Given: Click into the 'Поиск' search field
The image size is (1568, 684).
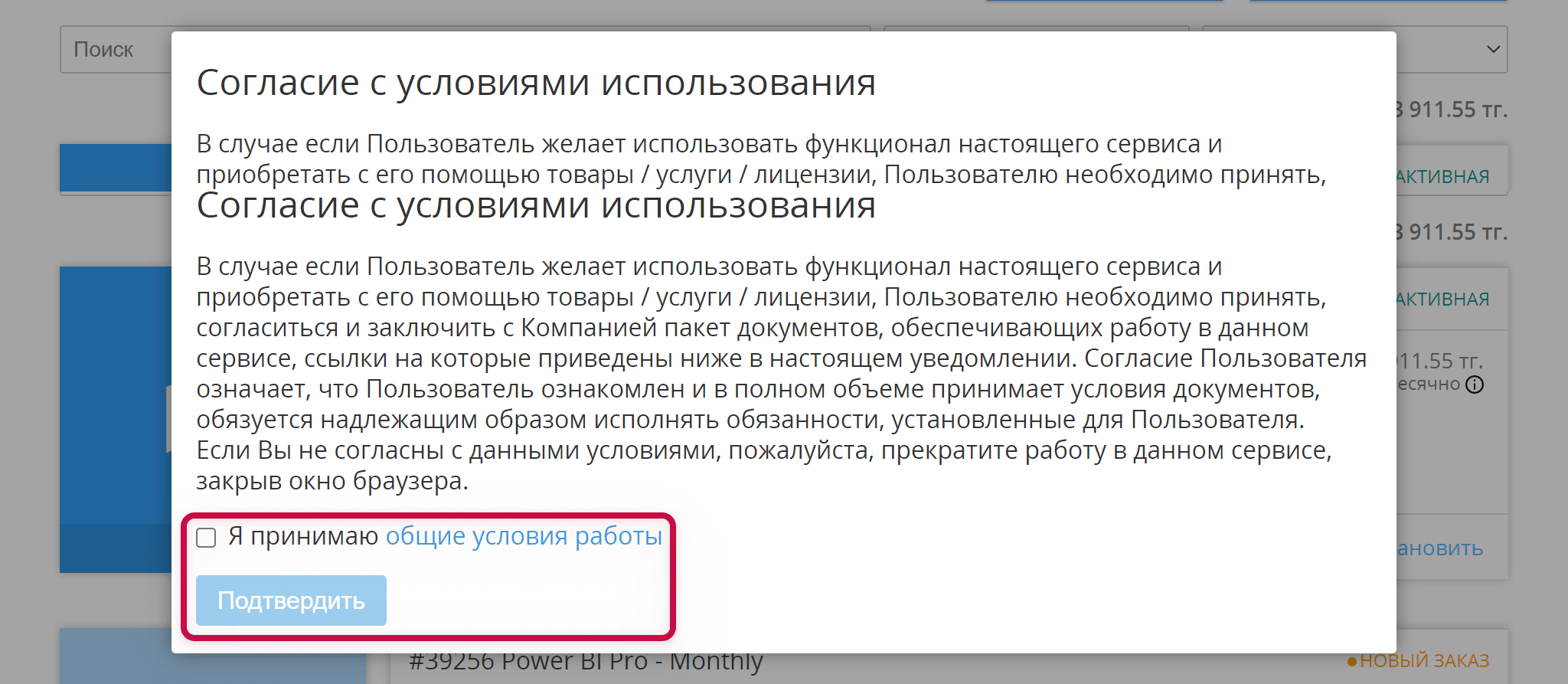Looking at the screenshot, I should [x=115, y=50].
